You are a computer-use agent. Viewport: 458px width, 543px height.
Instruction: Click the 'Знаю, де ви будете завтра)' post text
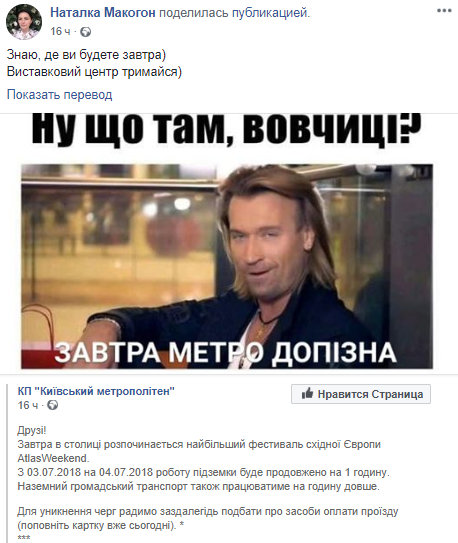tap(86, 55)
